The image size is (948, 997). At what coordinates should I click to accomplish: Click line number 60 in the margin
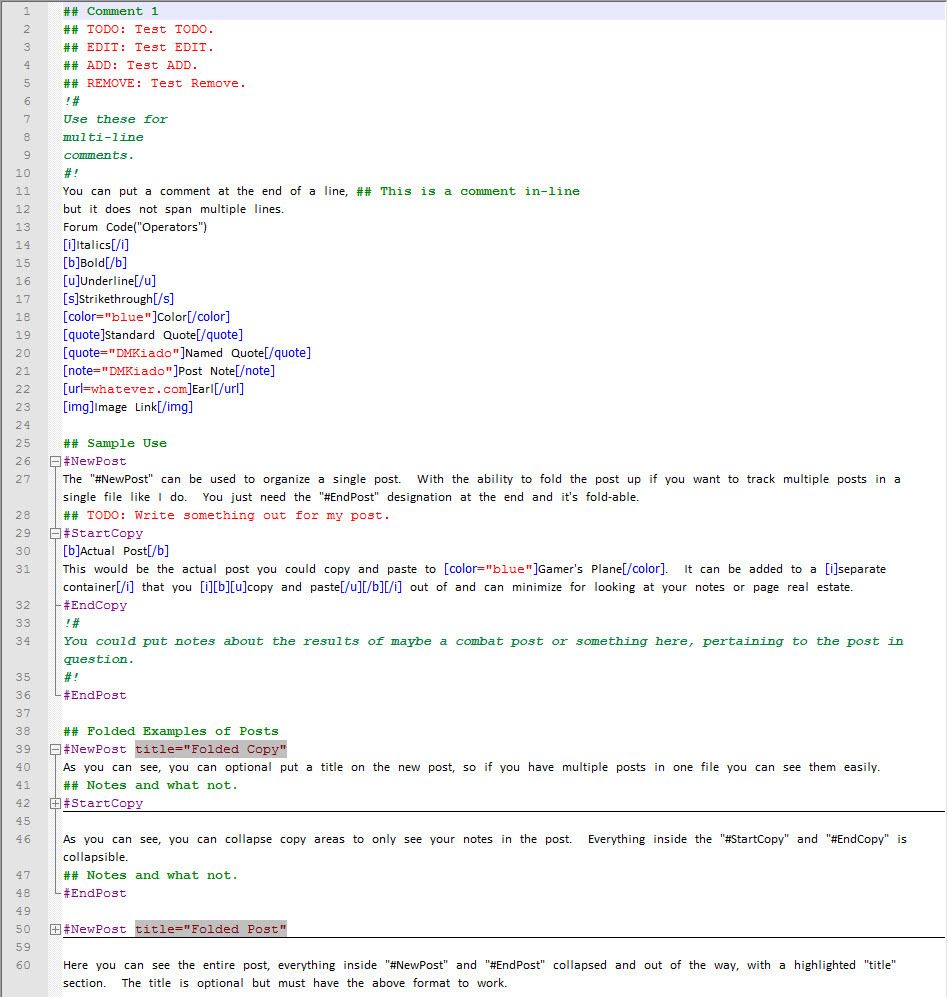25,965
